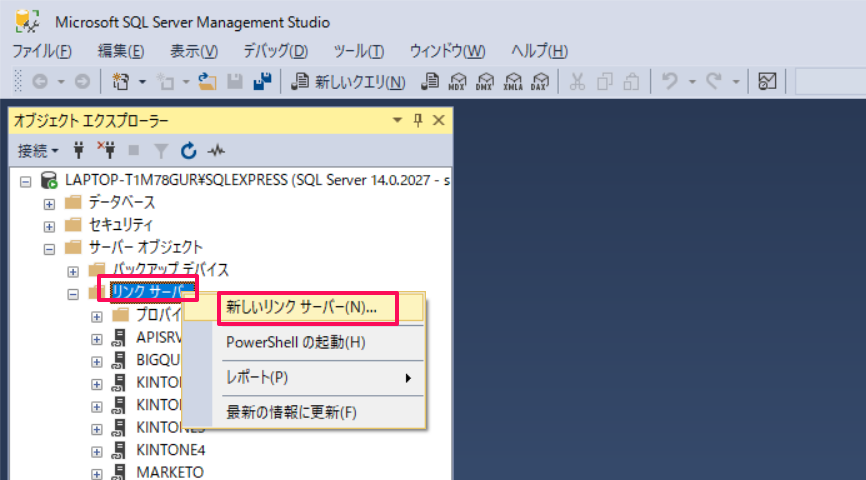Select the データベース tree item

click(122, 203)
